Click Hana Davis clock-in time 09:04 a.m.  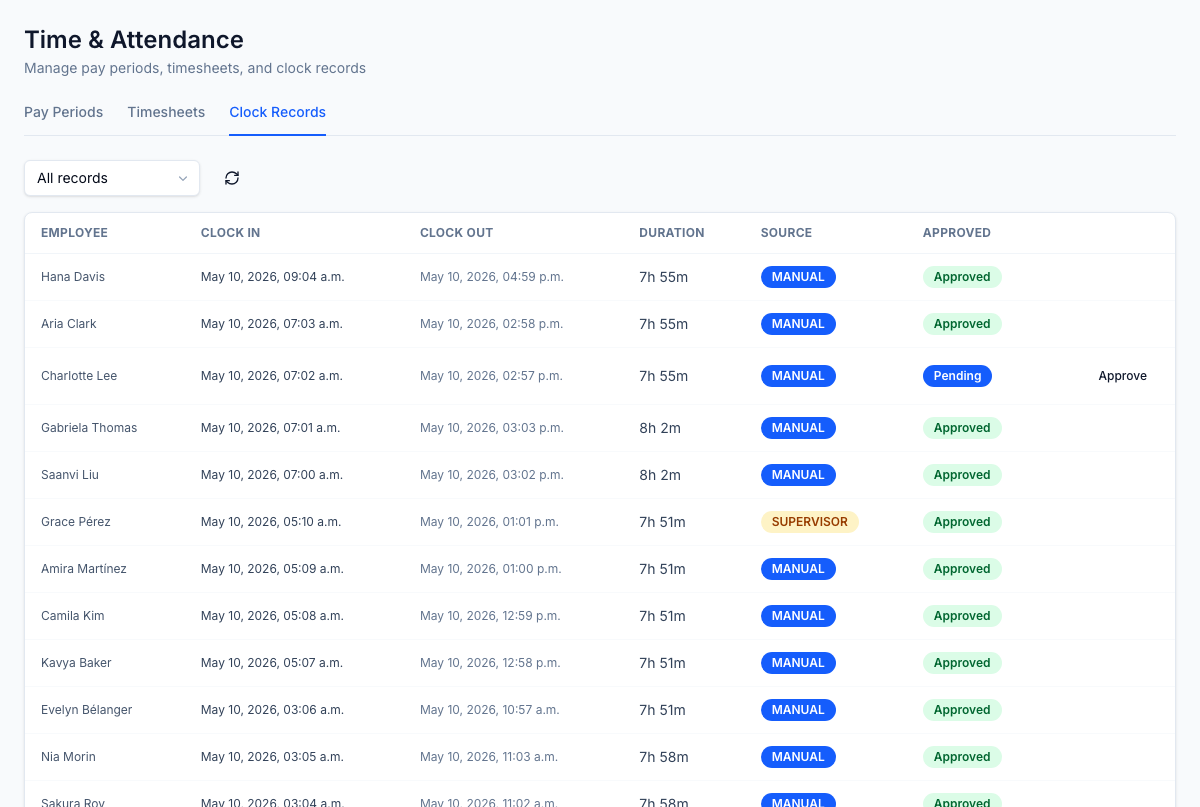tap(272, 277)
